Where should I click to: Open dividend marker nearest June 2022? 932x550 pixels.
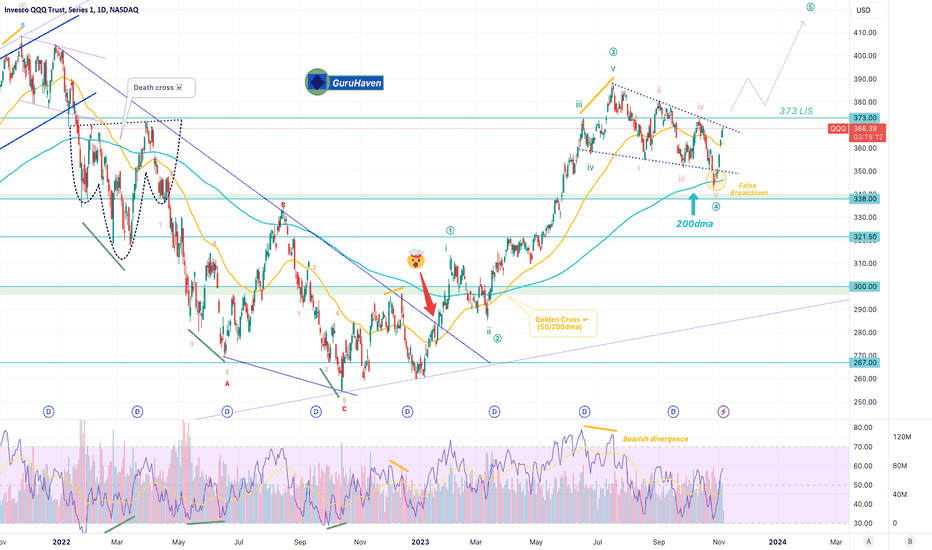click(x=227, y=411)
